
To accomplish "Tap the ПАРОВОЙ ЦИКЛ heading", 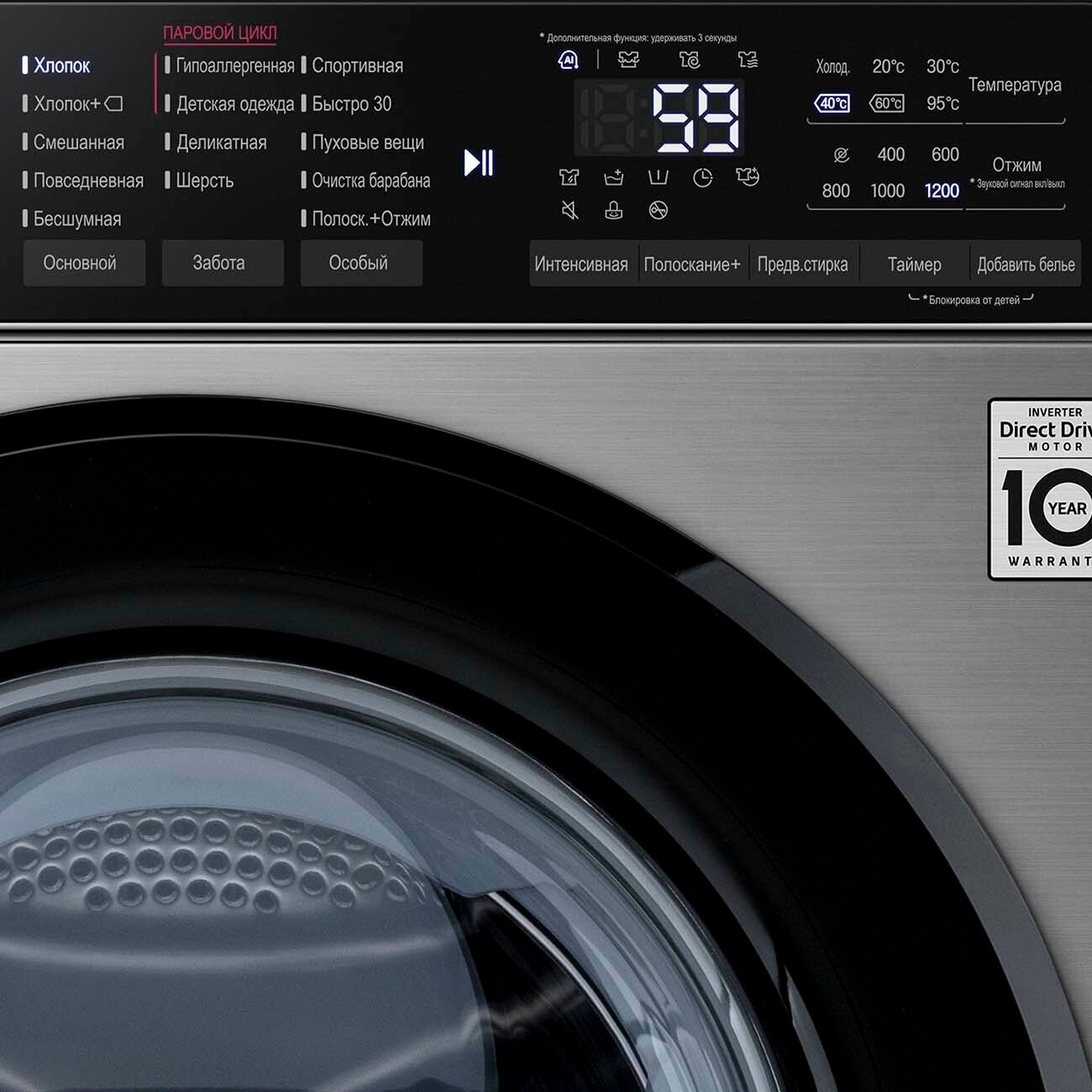I will click(x=219, y=33).
